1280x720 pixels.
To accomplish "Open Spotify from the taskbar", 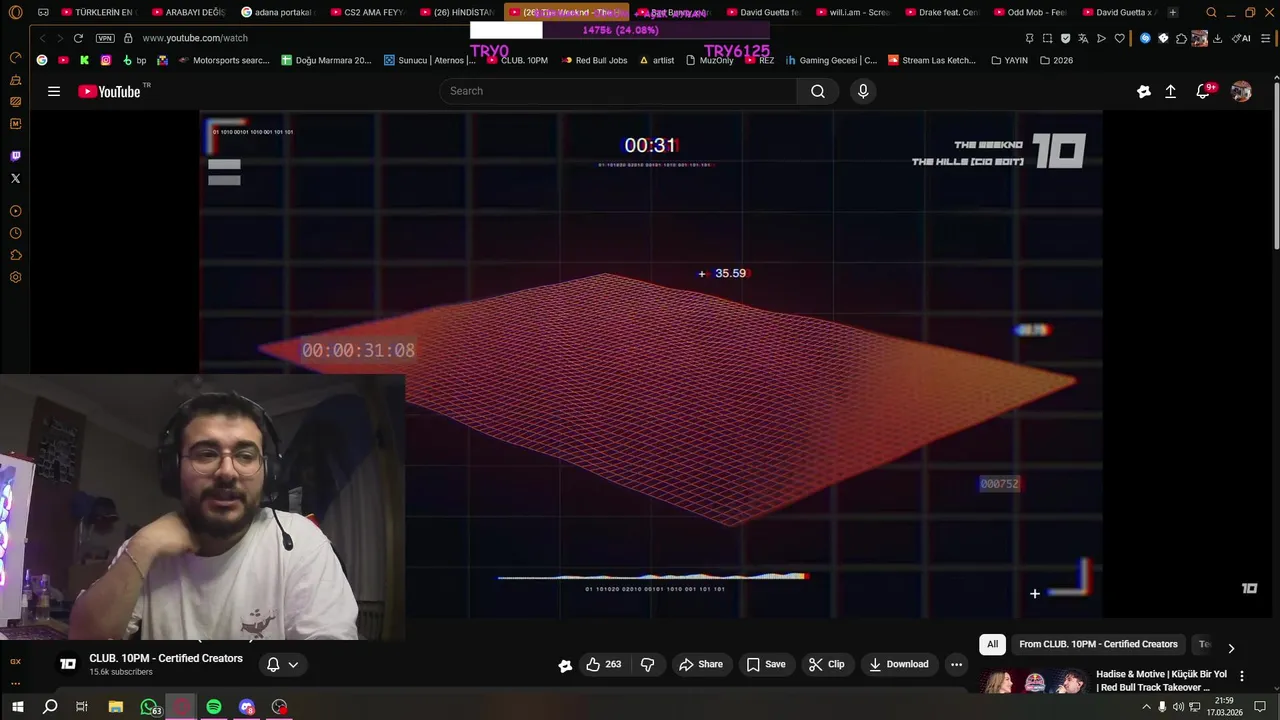I will (214, 707).
